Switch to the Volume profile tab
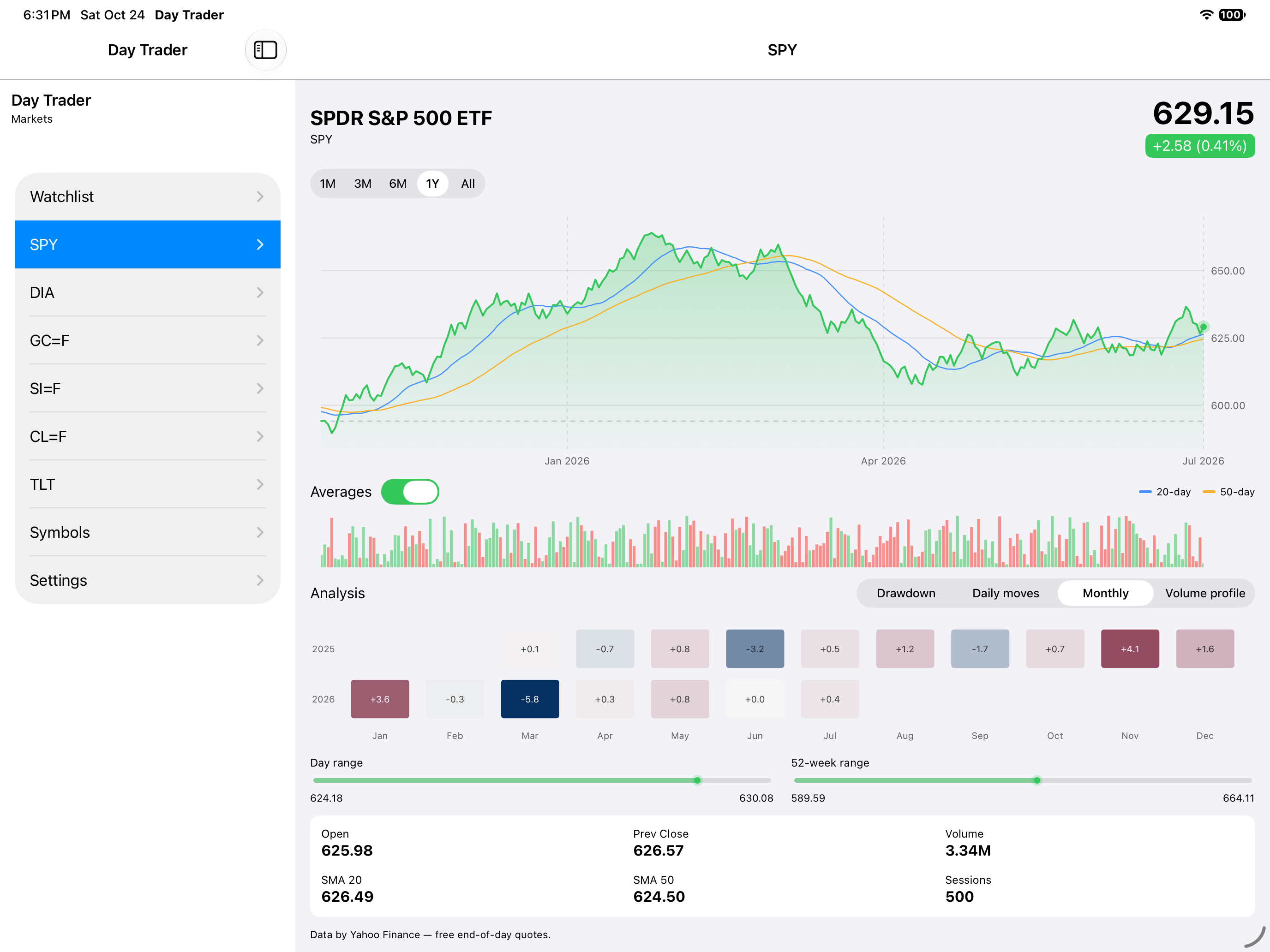This screenshot has height=952, width=1270. 1204,593
